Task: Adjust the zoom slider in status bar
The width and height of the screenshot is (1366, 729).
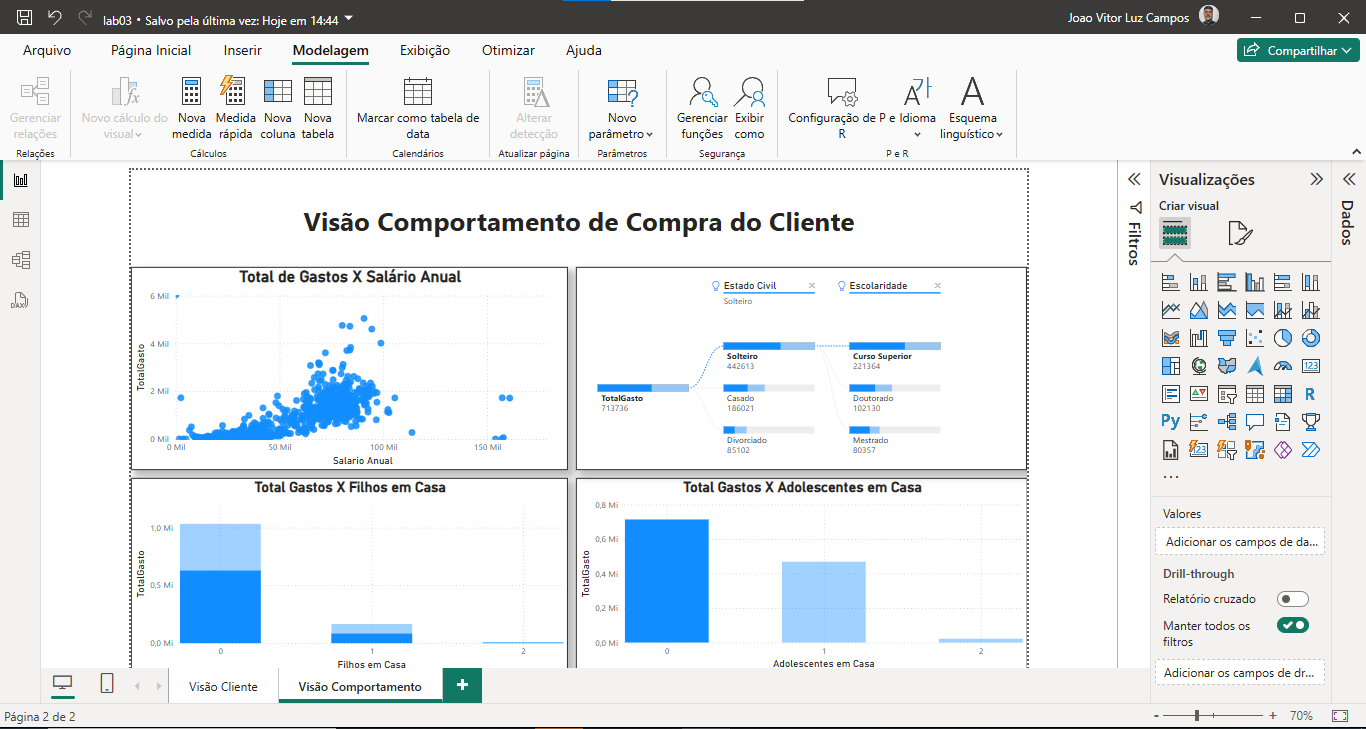Action: click(1196, 716)
